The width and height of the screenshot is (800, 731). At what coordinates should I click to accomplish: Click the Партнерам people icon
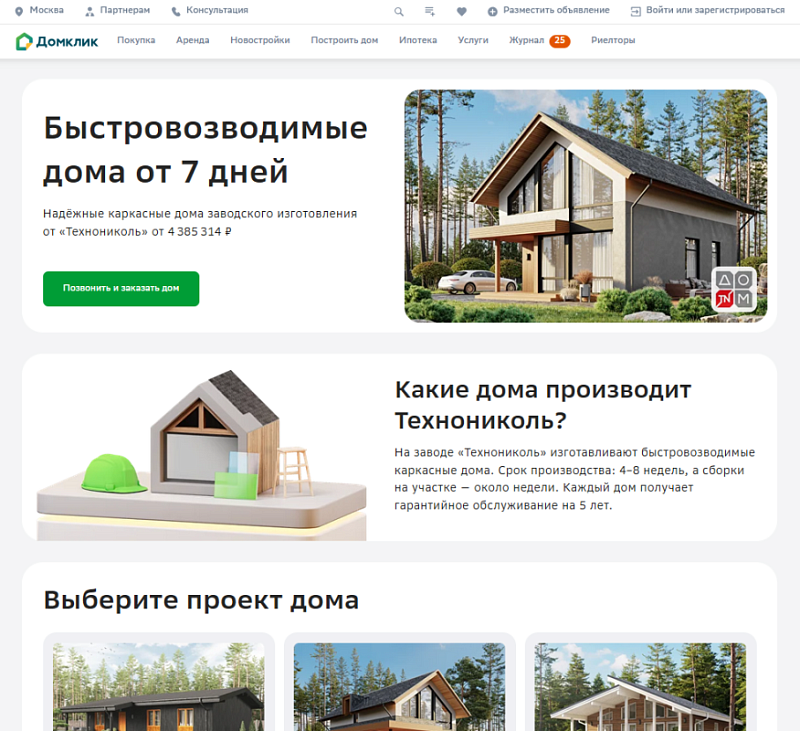tap(90, 11)
